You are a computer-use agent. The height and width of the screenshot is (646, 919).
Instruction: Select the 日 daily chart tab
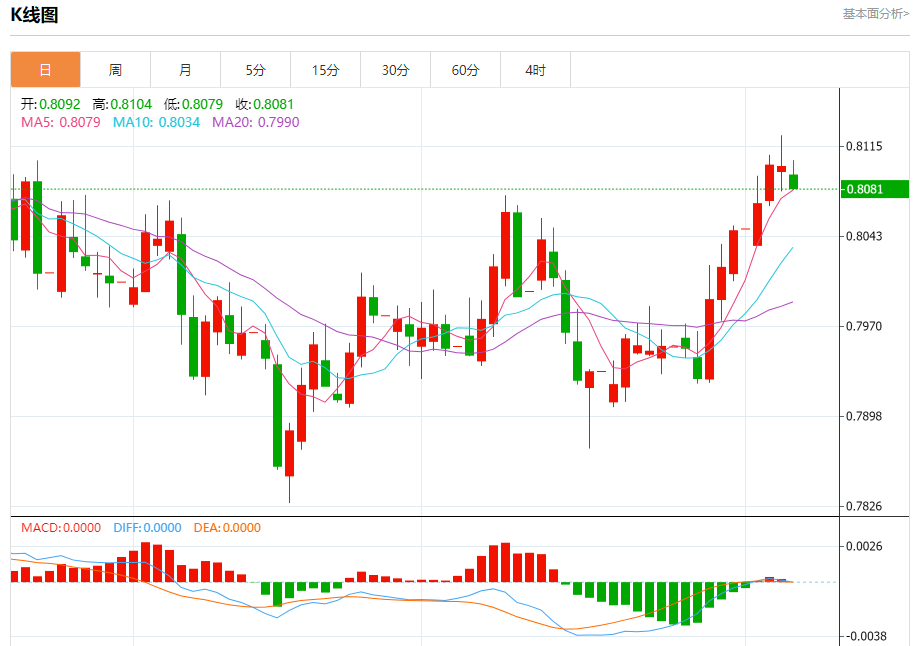(x=45, y=70)
